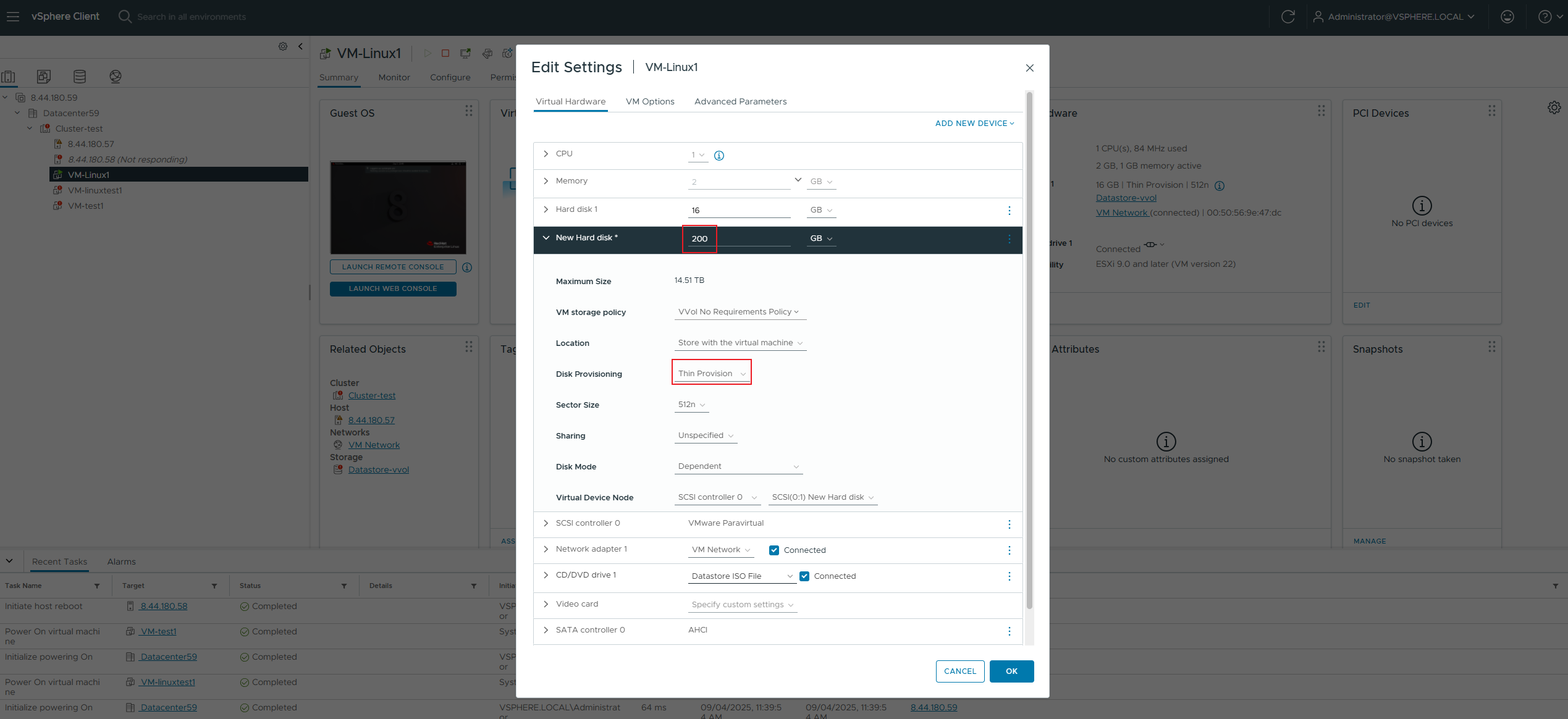Open ADD NEW DEVICE dropdown

tap(975, 124)
